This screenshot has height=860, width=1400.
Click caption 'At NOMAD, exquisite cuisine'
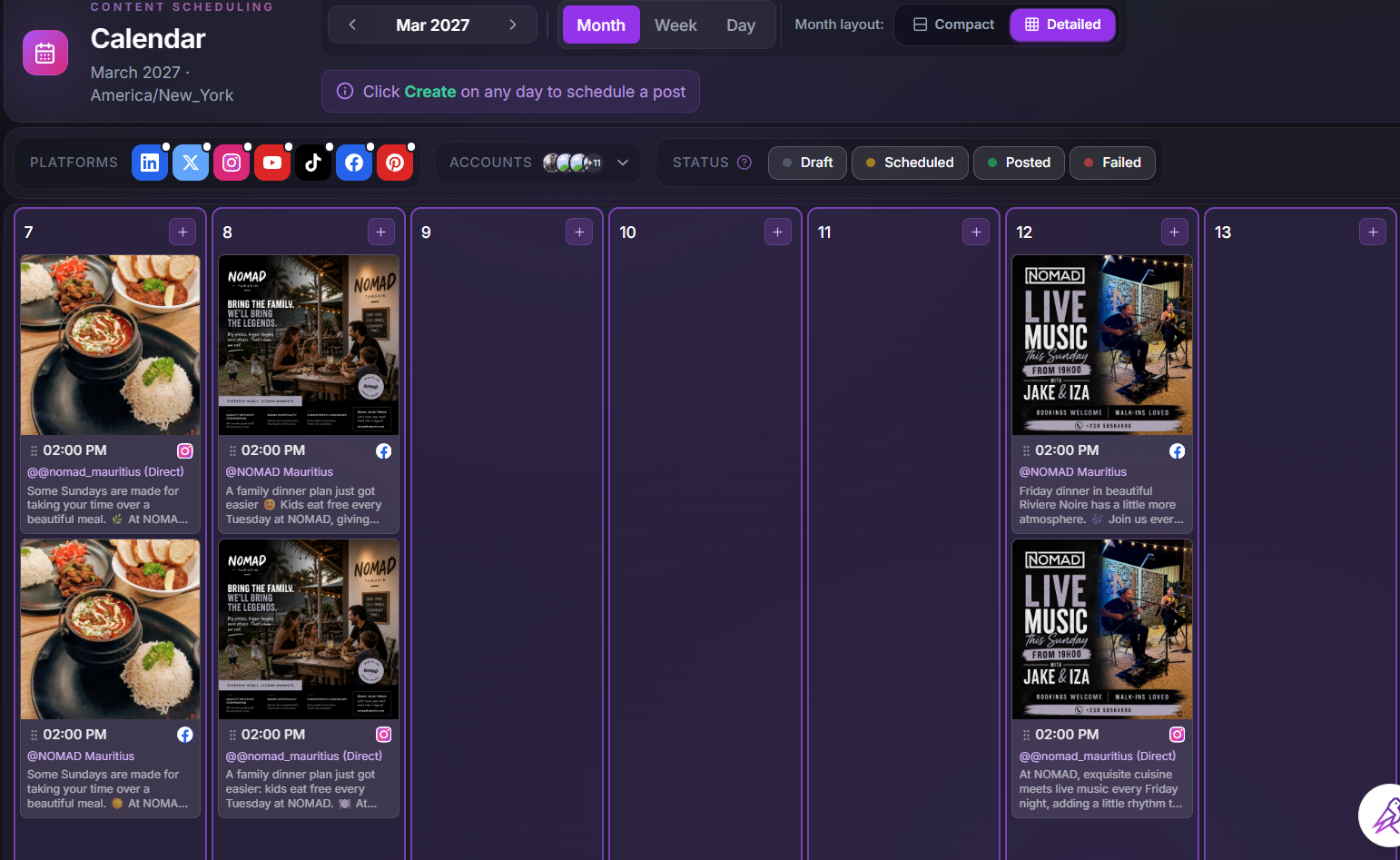pyautogui.click(x=1101, y=789)
